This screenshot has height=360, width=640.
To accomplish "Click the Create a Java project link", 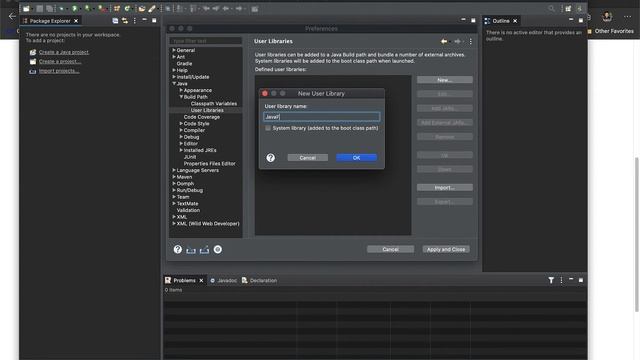I will (x=64, y=52).
